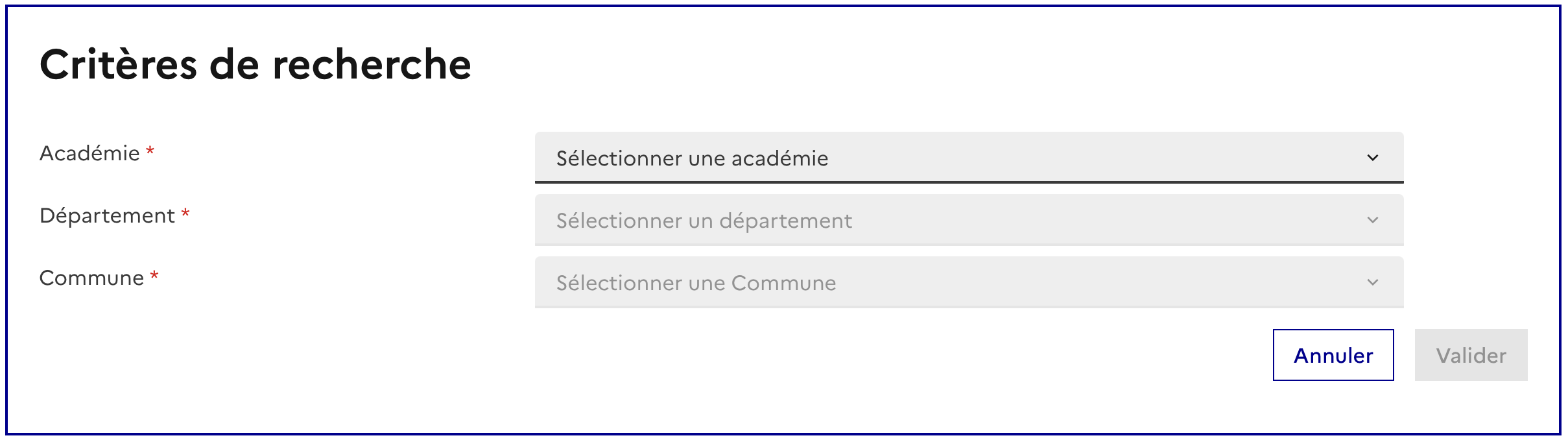Click the chevron arrow in the Commune dropdown

tap(1372, 282)
